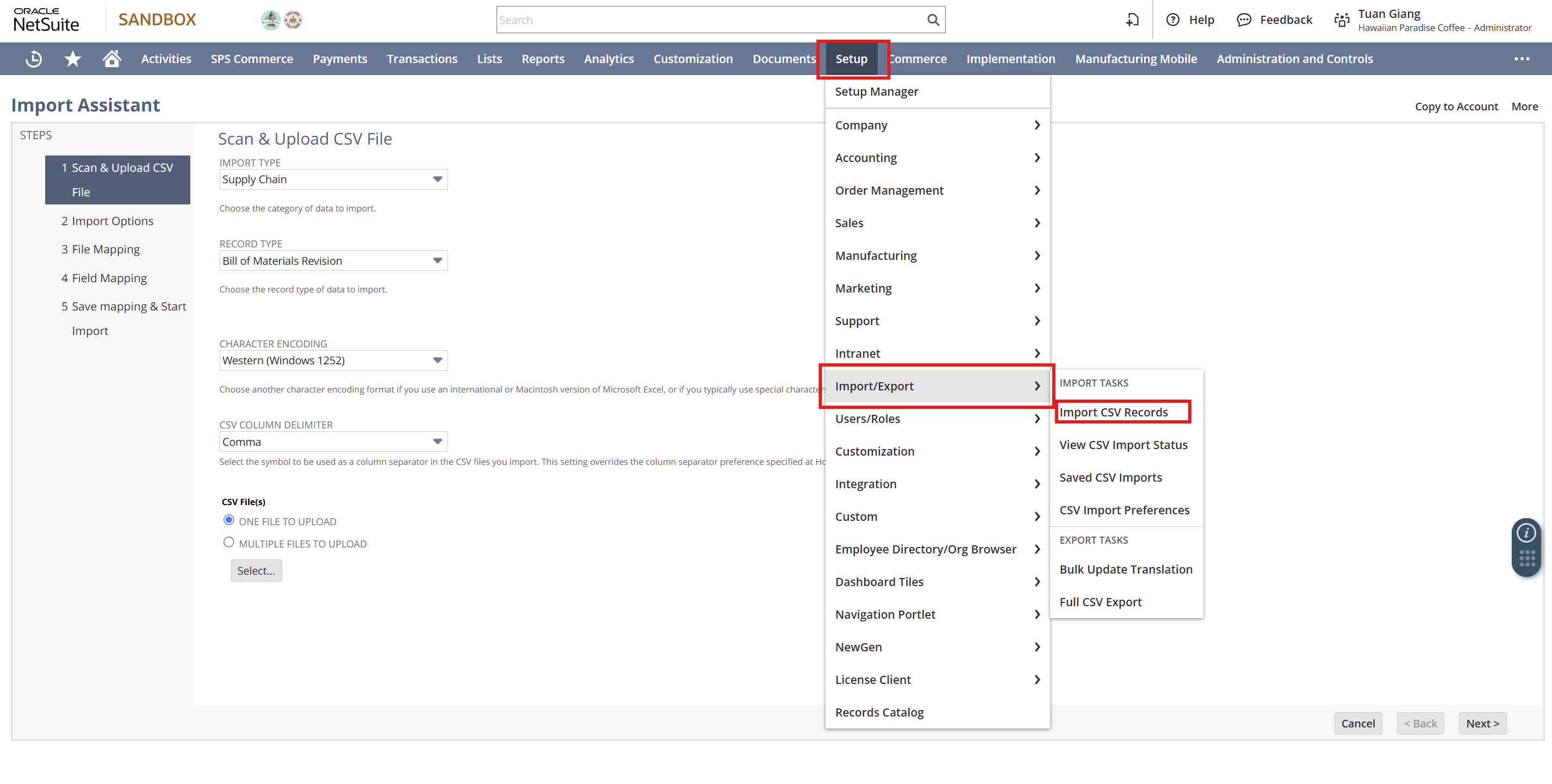
Task: Select step 3 File Mapping
Action: coord(100,250)
